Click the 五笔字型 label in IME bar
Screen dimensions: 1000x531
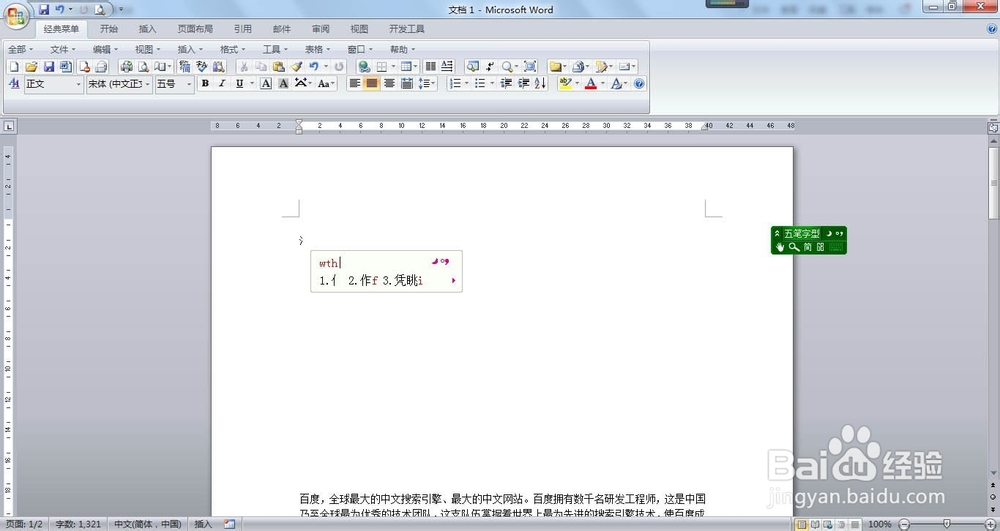[802, 234]
